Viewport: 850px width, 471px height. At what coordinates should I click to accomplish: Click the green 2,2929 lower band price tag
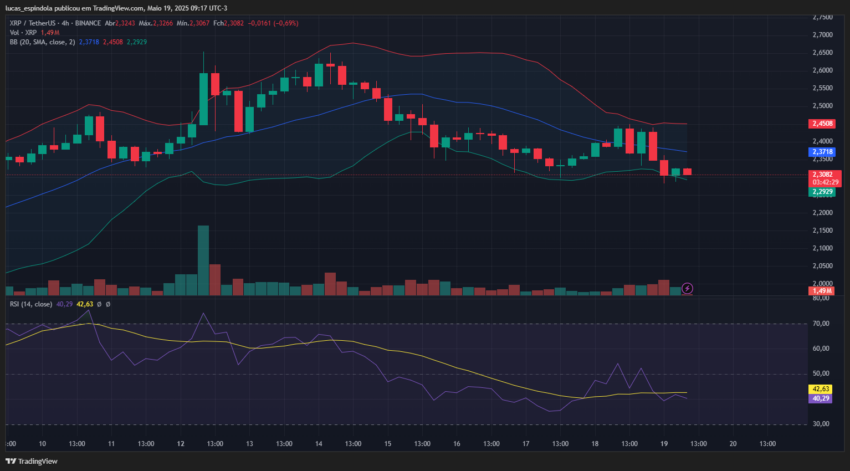pyautogui.click(x=822, y=192)
